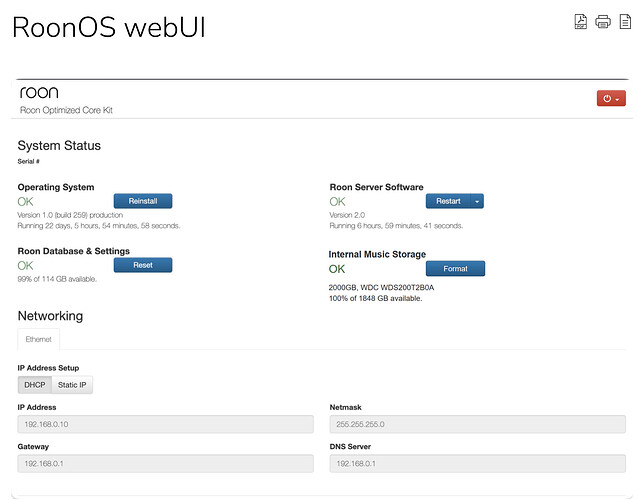Format Internal Music Storage
641x500 pixels.
(455, 268)
